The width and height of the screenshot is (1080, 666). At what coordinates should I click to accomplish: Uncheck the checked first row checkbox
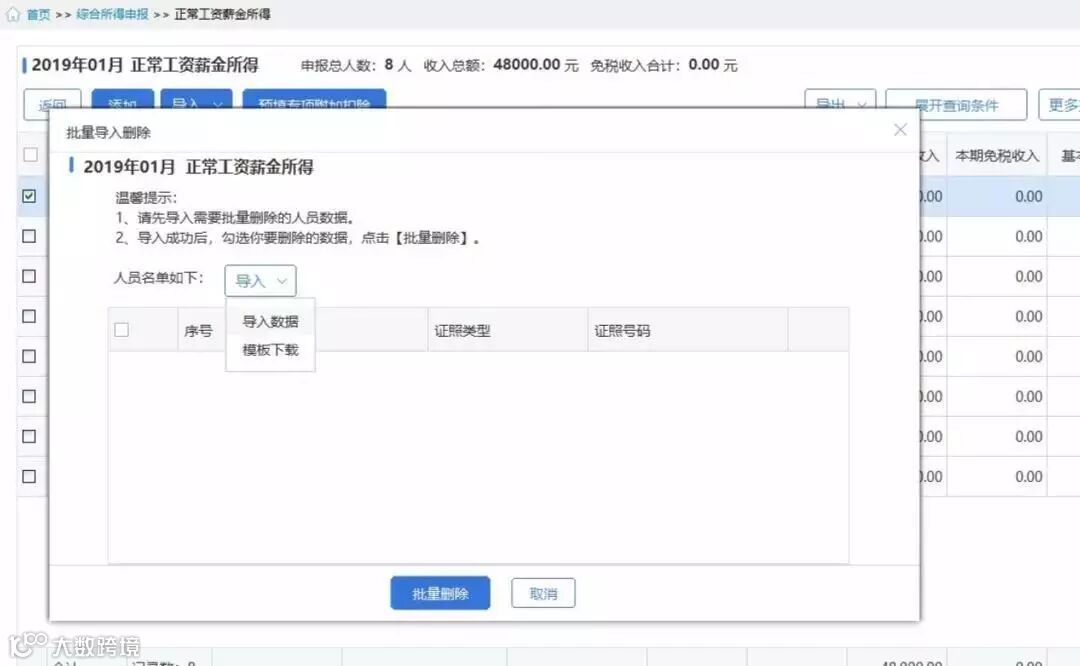tap(29, 196)
